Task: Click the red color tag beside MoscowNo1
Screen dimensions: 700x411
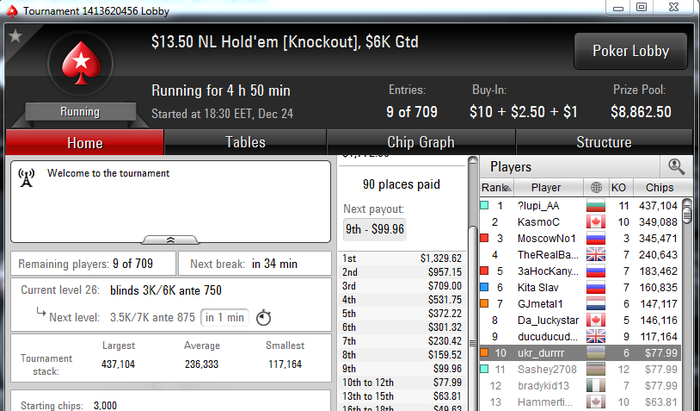Action: tap(484, 238)
